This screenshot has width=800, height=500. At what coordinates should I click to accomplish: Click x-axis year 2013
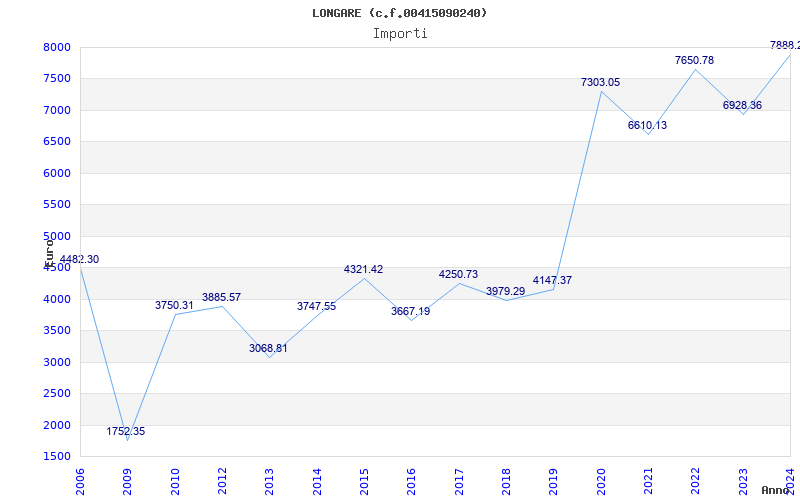(x=269, y=481)
